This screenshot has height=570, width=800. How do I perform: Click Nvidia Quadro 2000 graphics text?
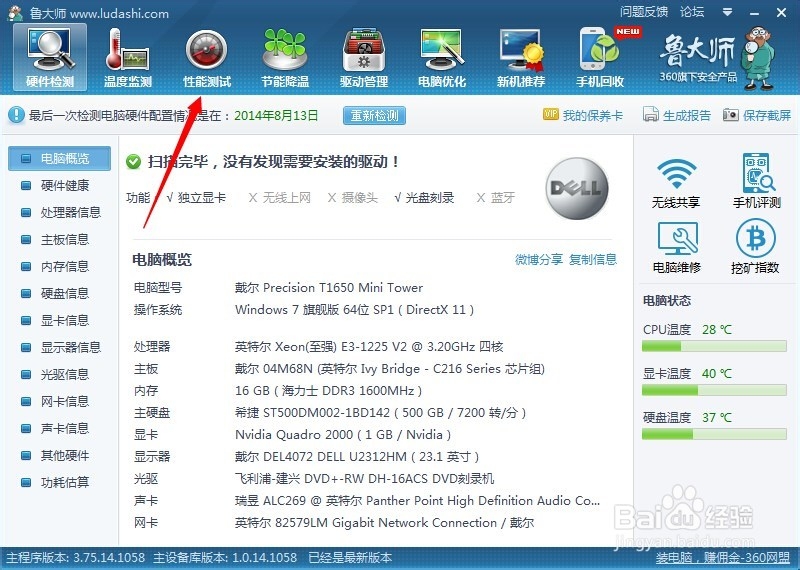[x=343, y=435]
